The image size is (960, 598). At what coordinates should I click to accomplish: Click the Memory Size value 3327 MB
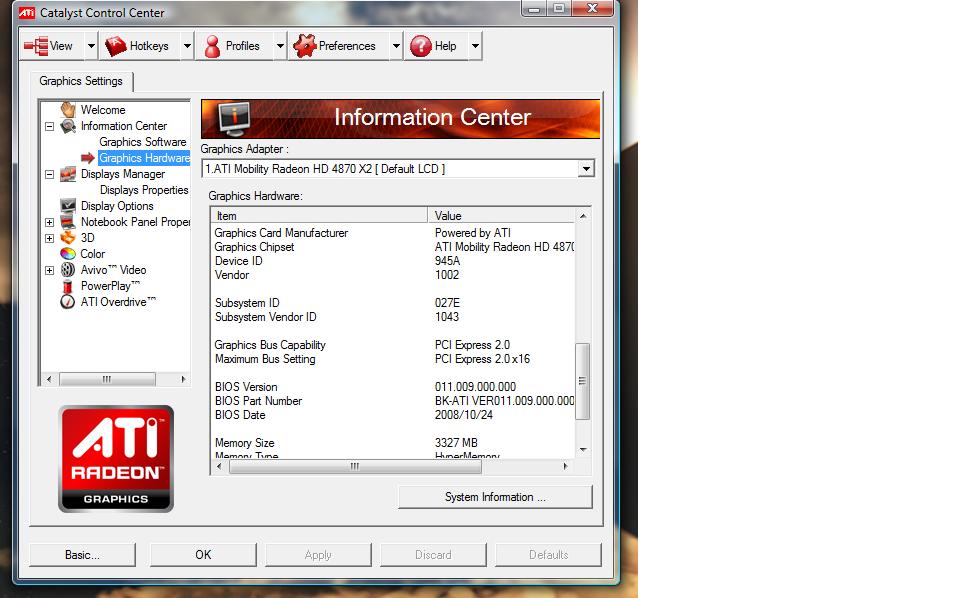coord(456,443)
